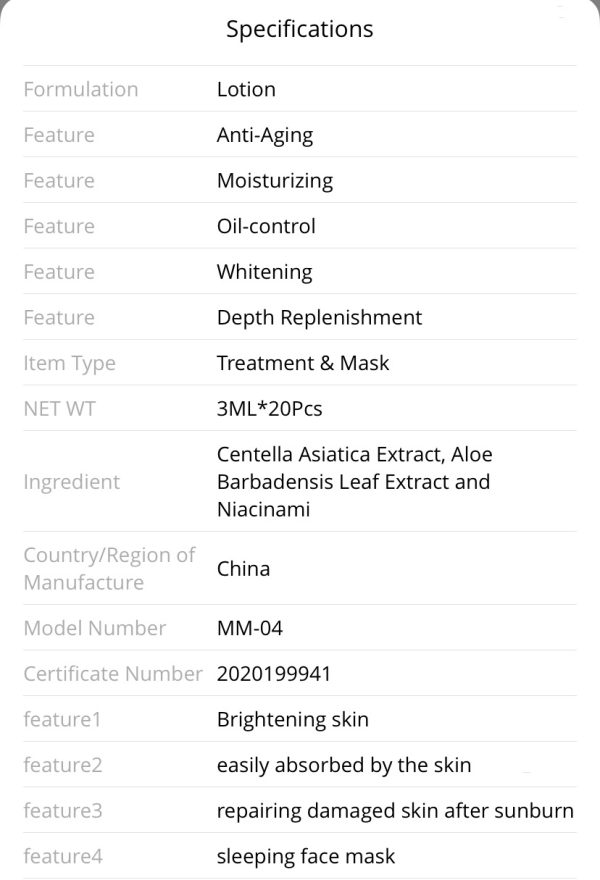Click certificate number 2020199941
Screen dimensions: 600x880
pyautogui.click(x=274, y=673)
